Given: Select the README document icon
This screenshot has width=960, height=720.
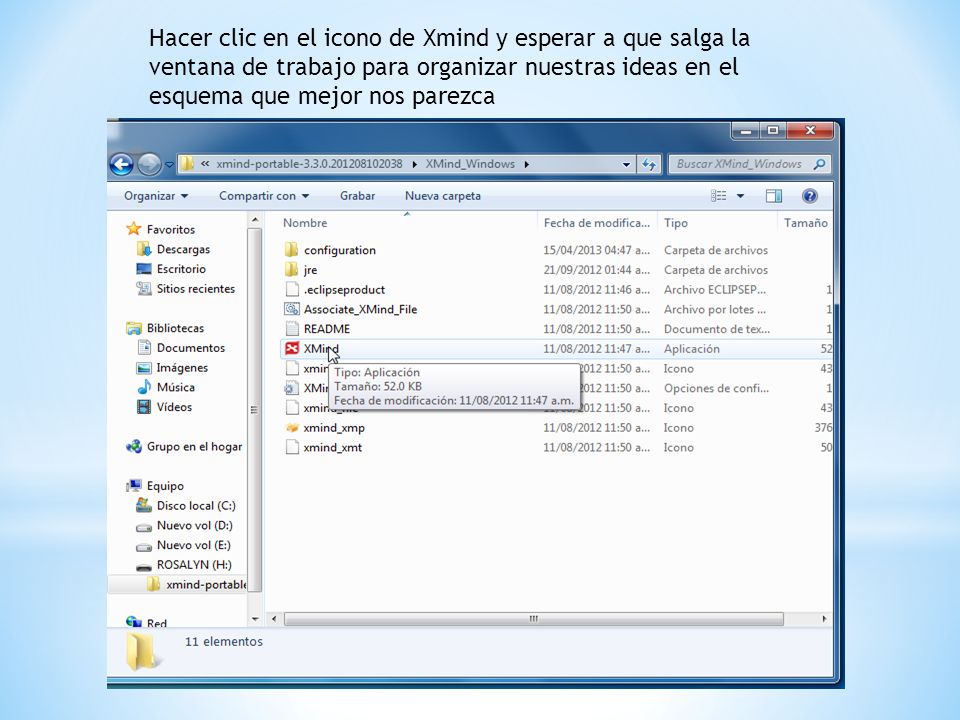Looking at the screenshot, I should pos(292,329).
